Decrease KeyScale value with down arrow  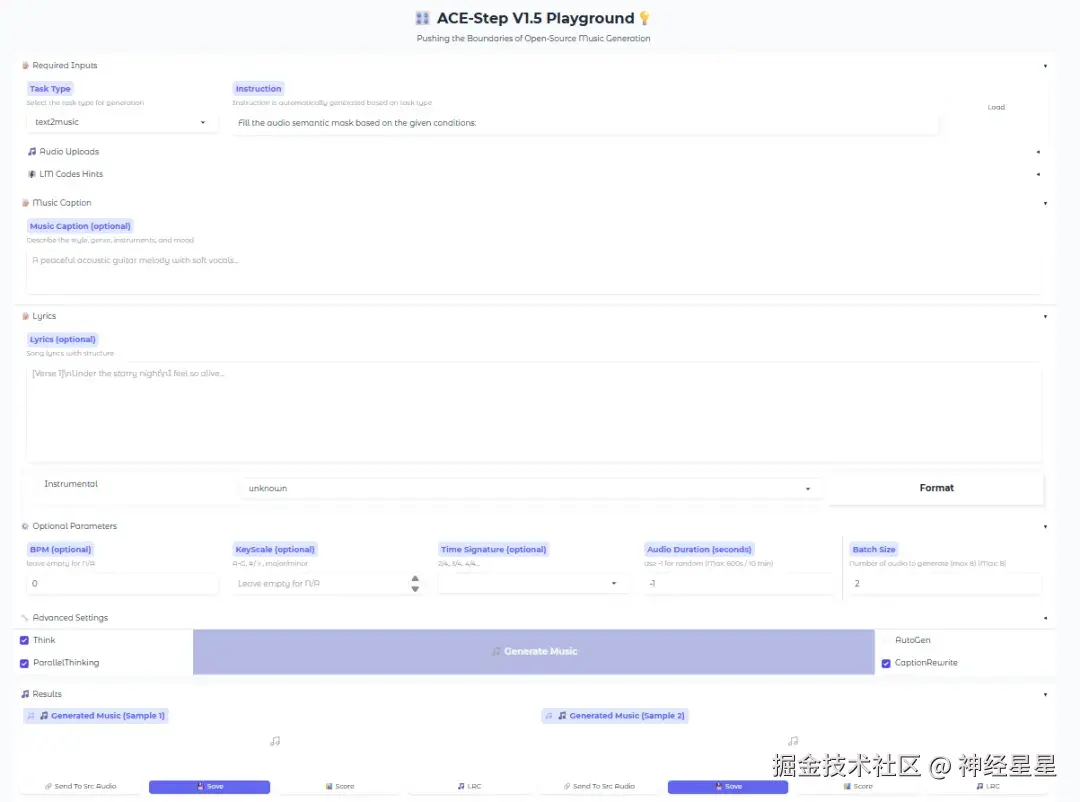(x=415, y=589)
